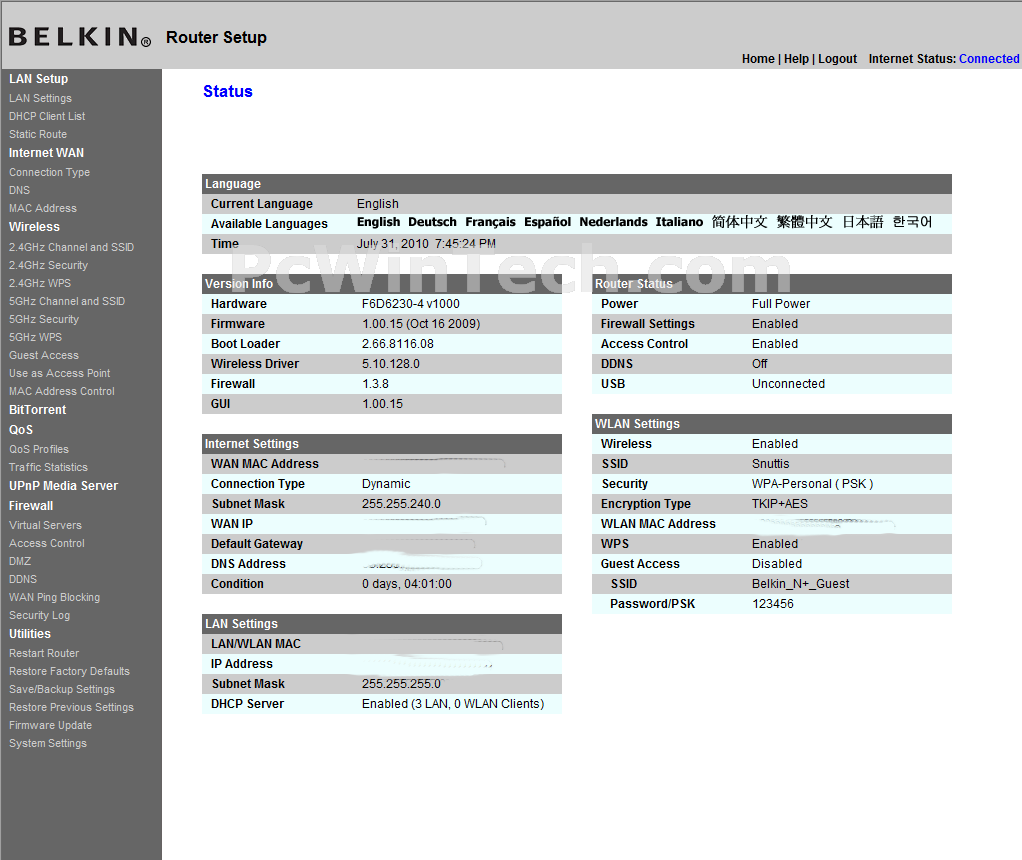Open DNS sidebar link
Screen dimensions: 1022x860
[20, 190]
